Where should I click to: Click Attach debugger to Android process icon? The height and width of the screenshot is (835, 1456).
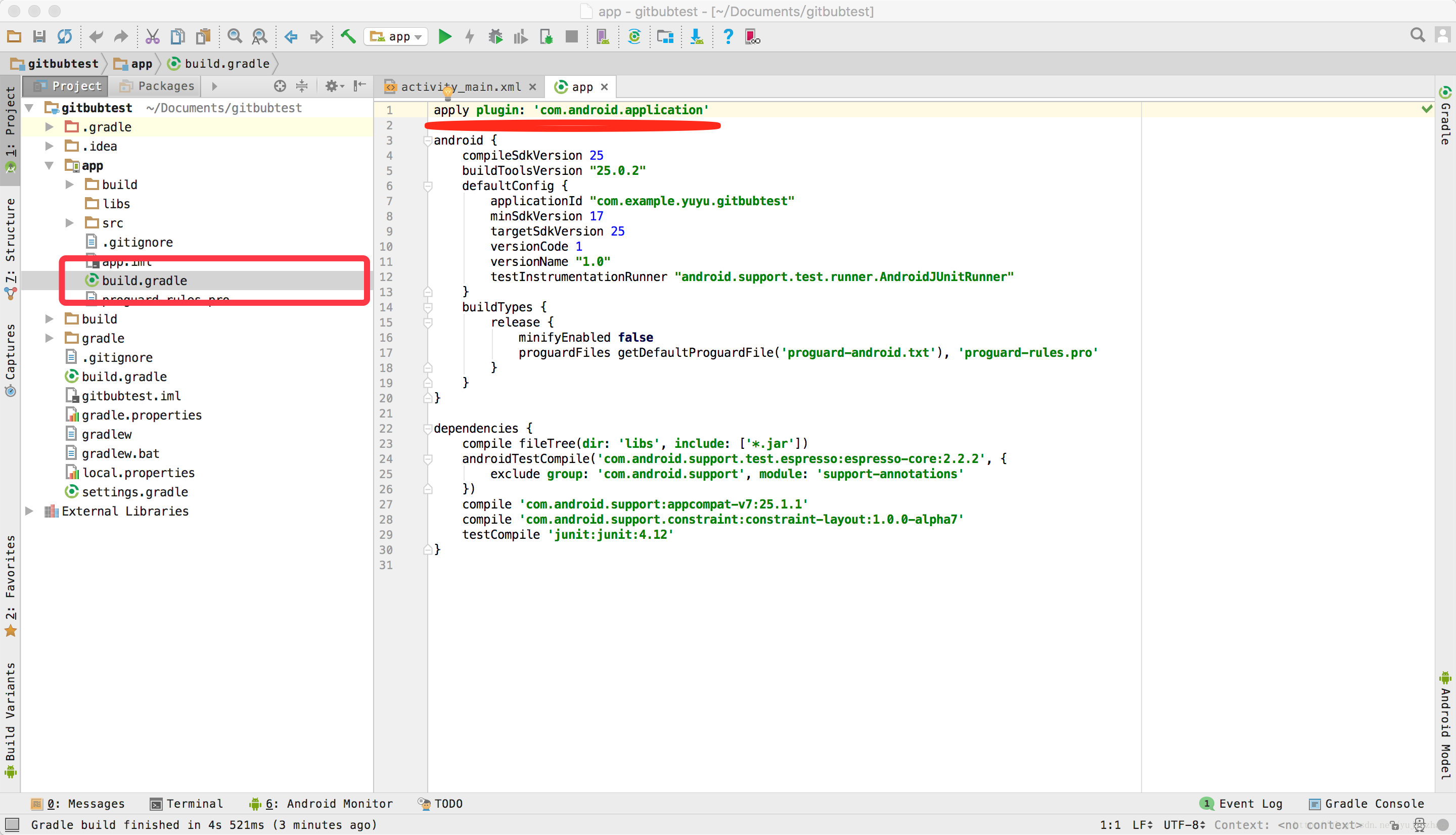coord(547,37)
